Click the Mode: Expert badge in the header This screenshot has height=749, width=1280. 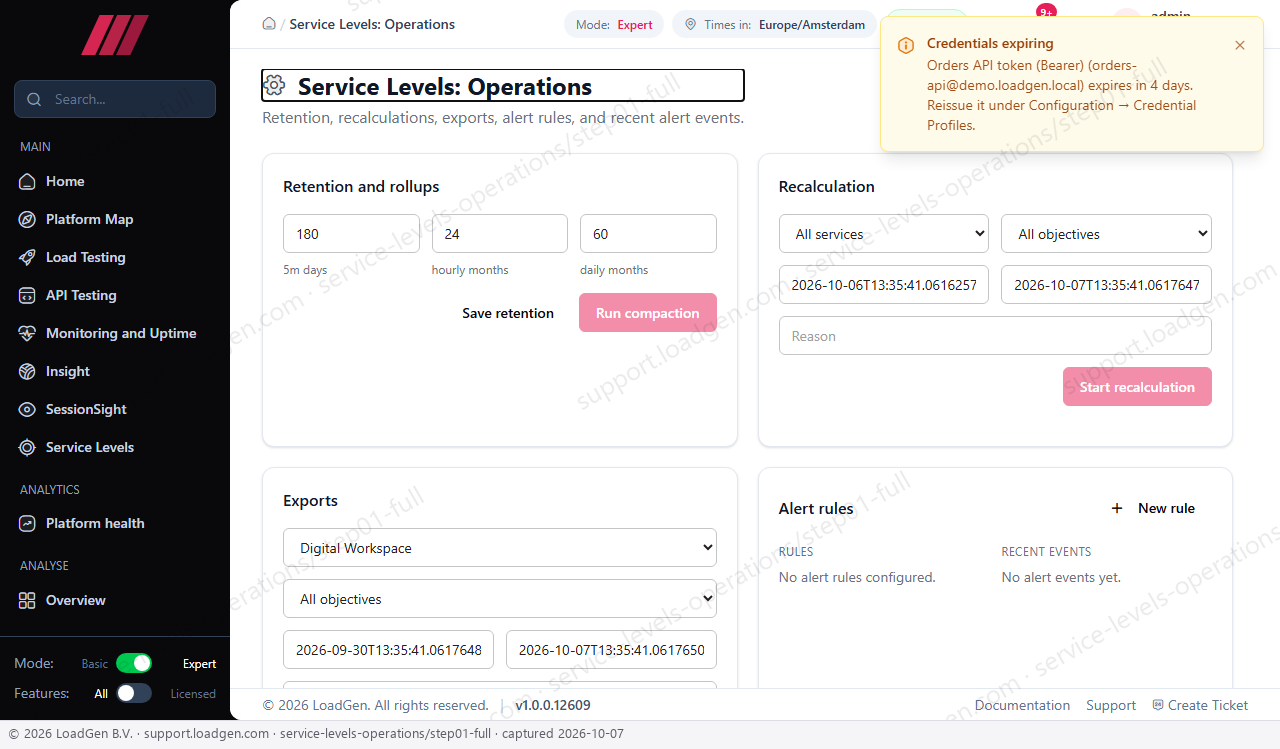pos(614,25)
